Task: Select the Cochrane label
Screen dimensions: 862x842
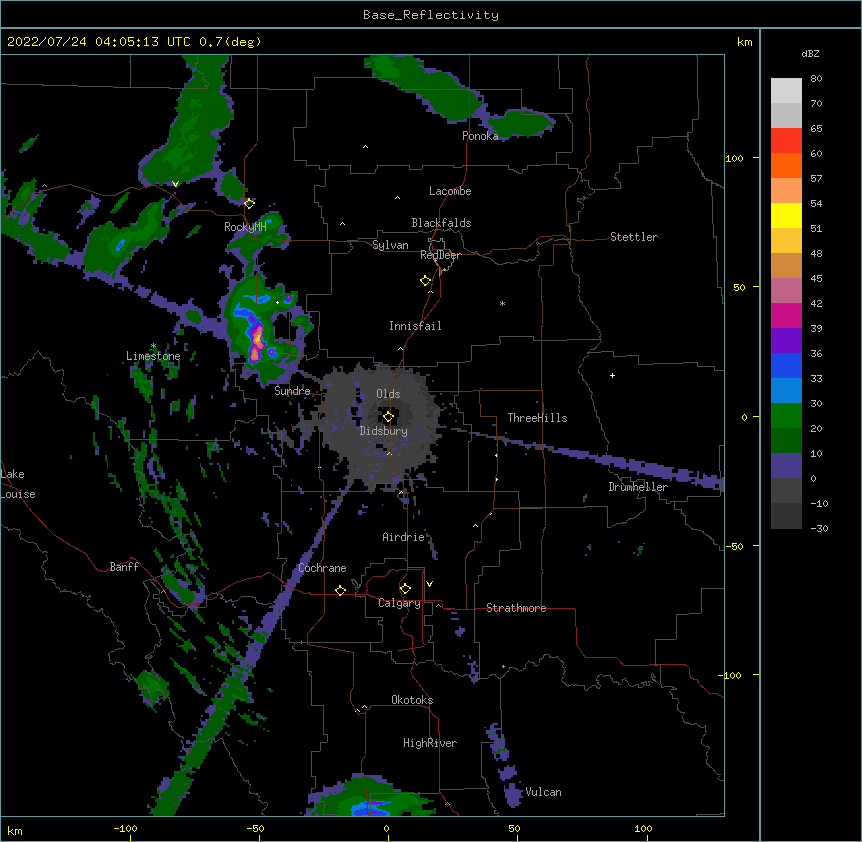Action: (322, 568)
